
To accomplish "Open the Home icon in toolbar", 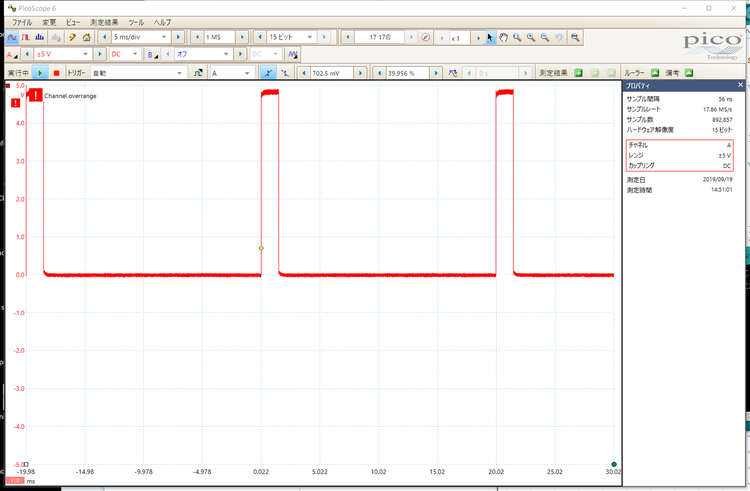I will [x=87, y=37].
